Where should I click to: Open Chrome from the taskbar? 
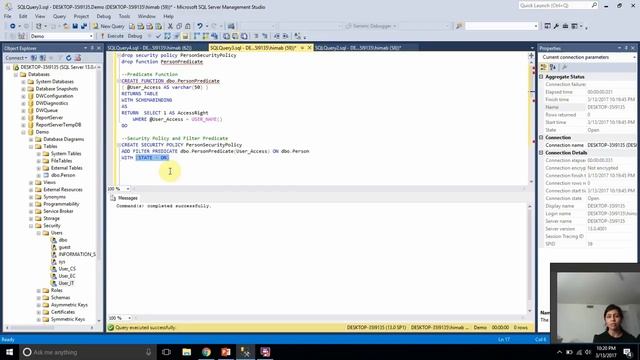click(206, 352)
